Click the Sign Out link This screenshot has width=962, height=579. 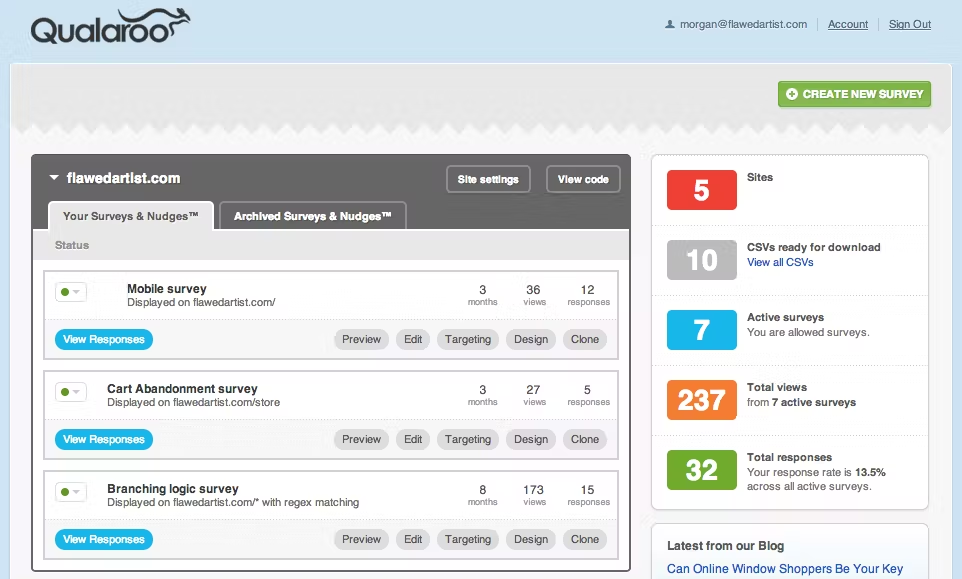909,25
